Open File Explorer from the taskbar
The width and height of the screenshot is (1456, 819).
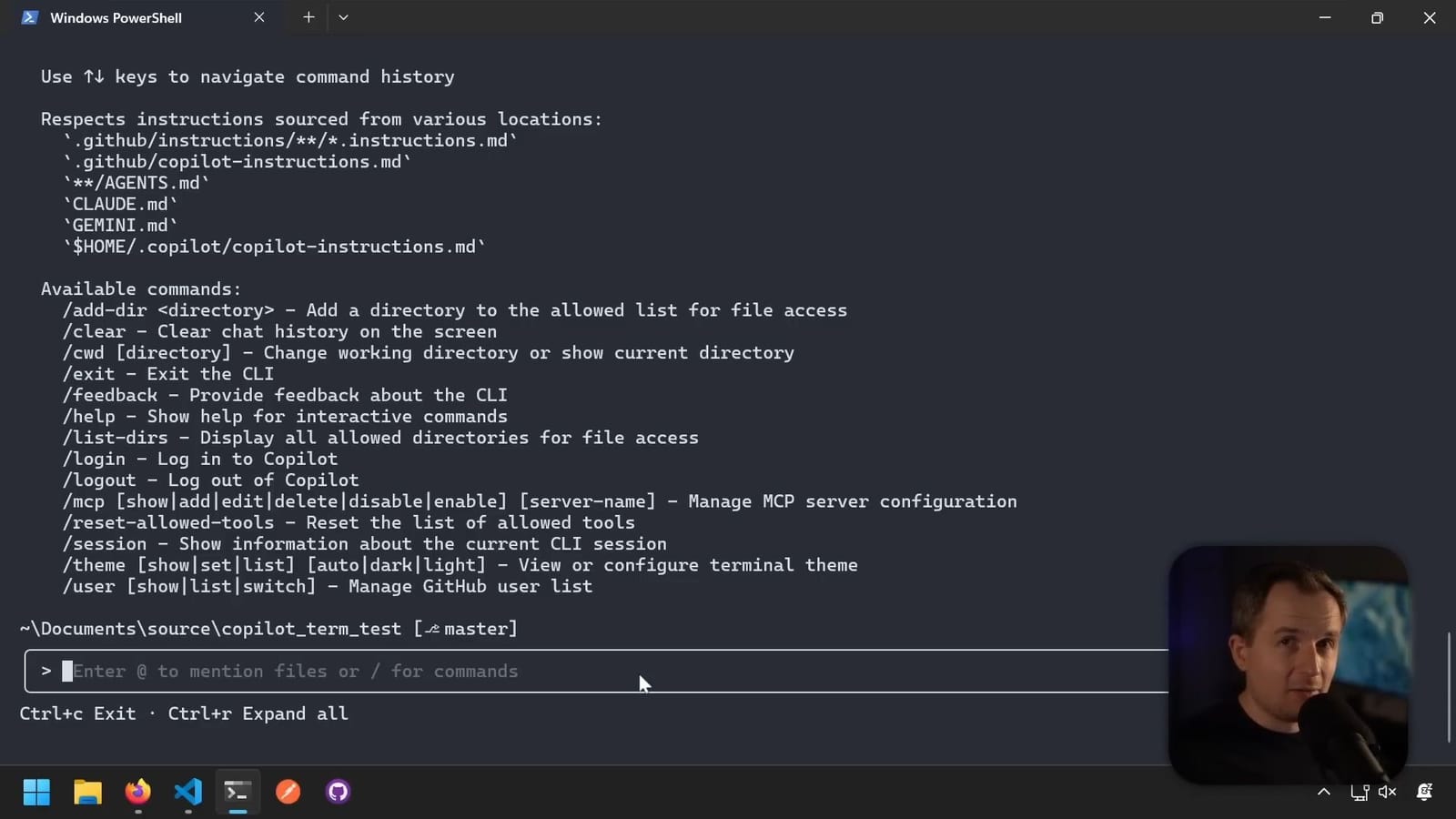(x=86, y=792)
